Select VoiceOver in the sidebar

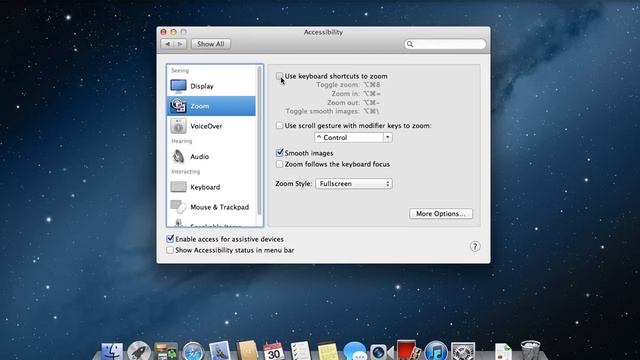pyautogui.click(x=211, y=126)
